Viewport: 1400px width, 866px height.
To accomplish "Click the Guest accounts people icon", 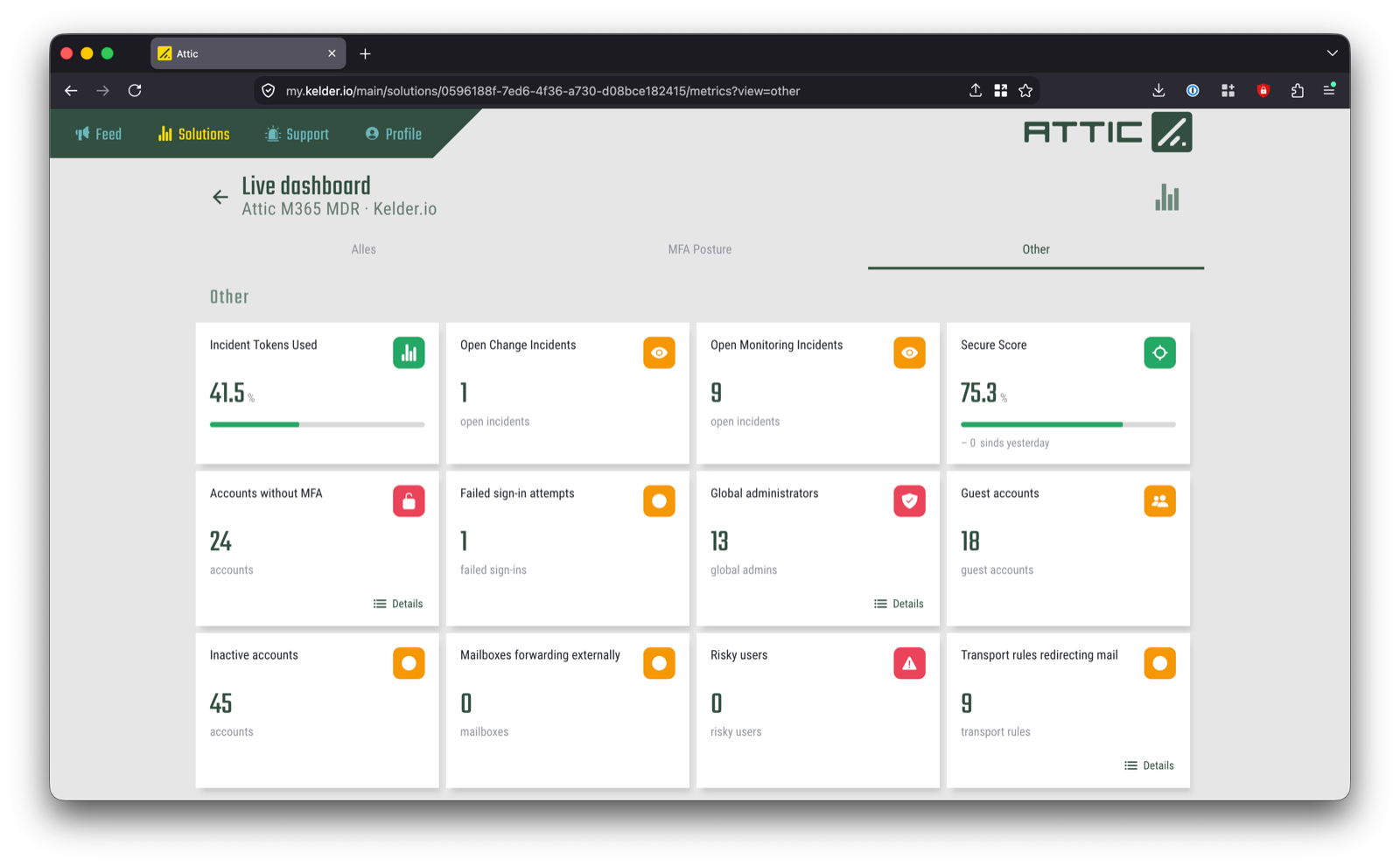I will pyautogui.click(x=1159, y=501).
